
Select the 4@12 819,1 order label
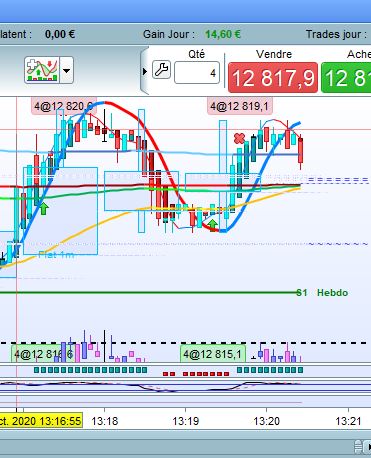[239, 106]
